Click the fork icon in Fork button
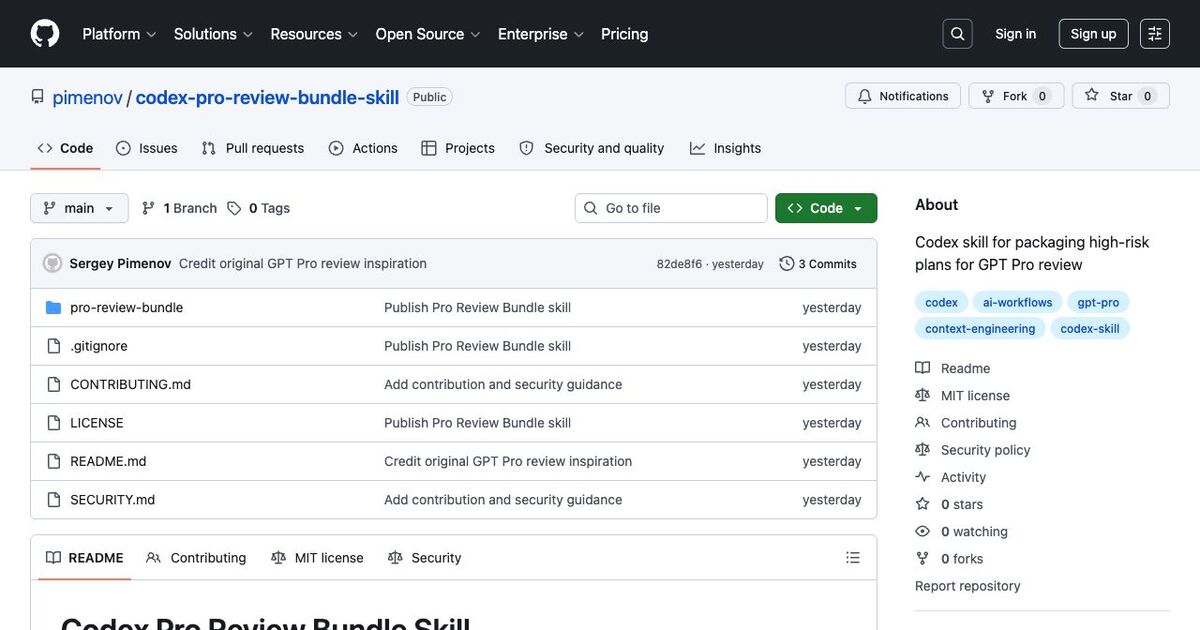 (988, 96)
